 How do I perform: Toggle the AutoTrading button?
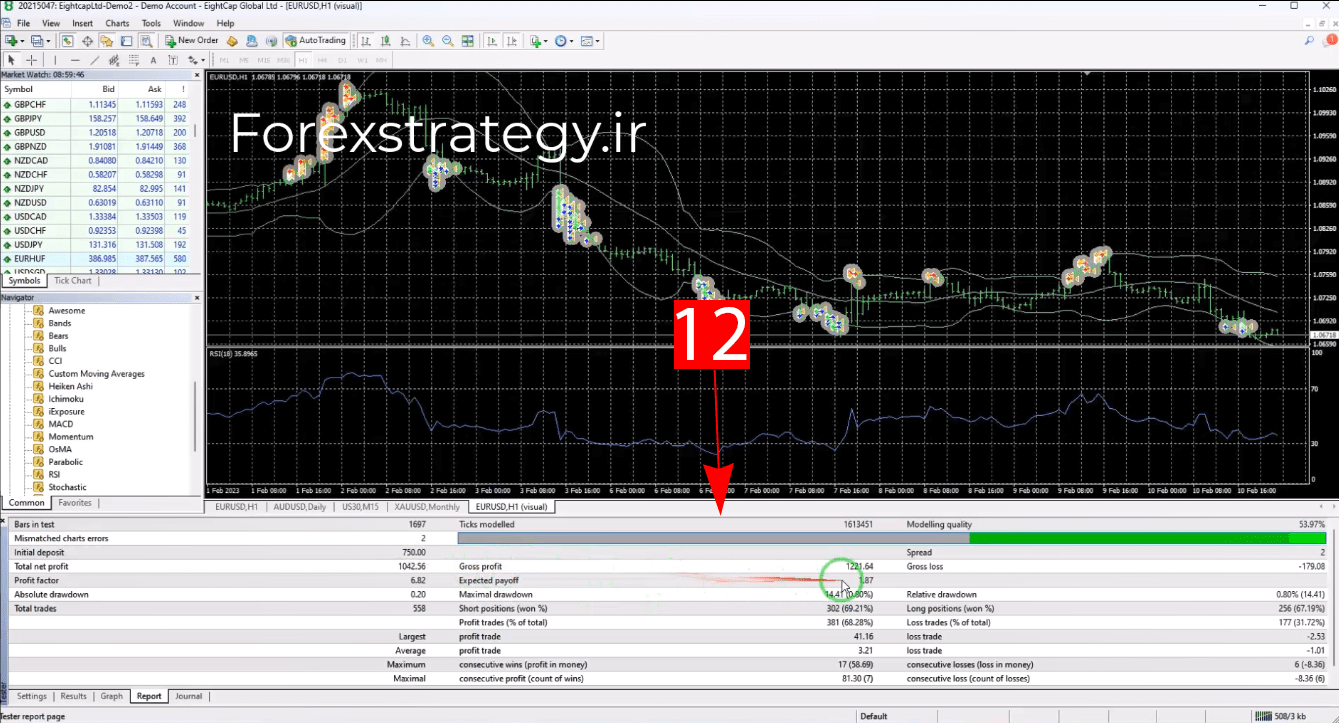click(x=316, y=41)
